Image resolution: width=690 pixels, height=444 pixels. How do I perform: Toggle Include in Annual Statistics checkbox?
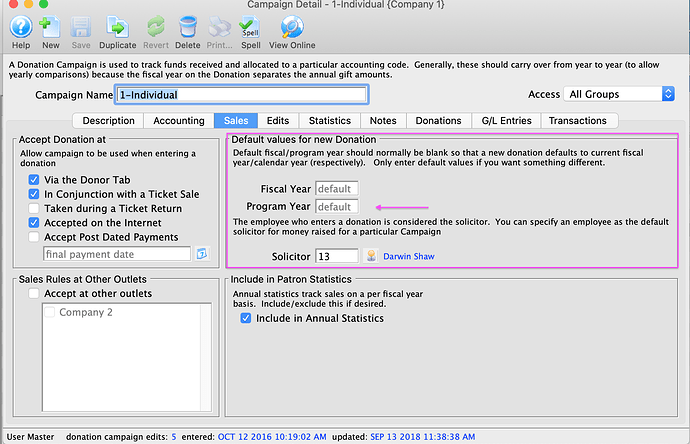click(246, 318)
